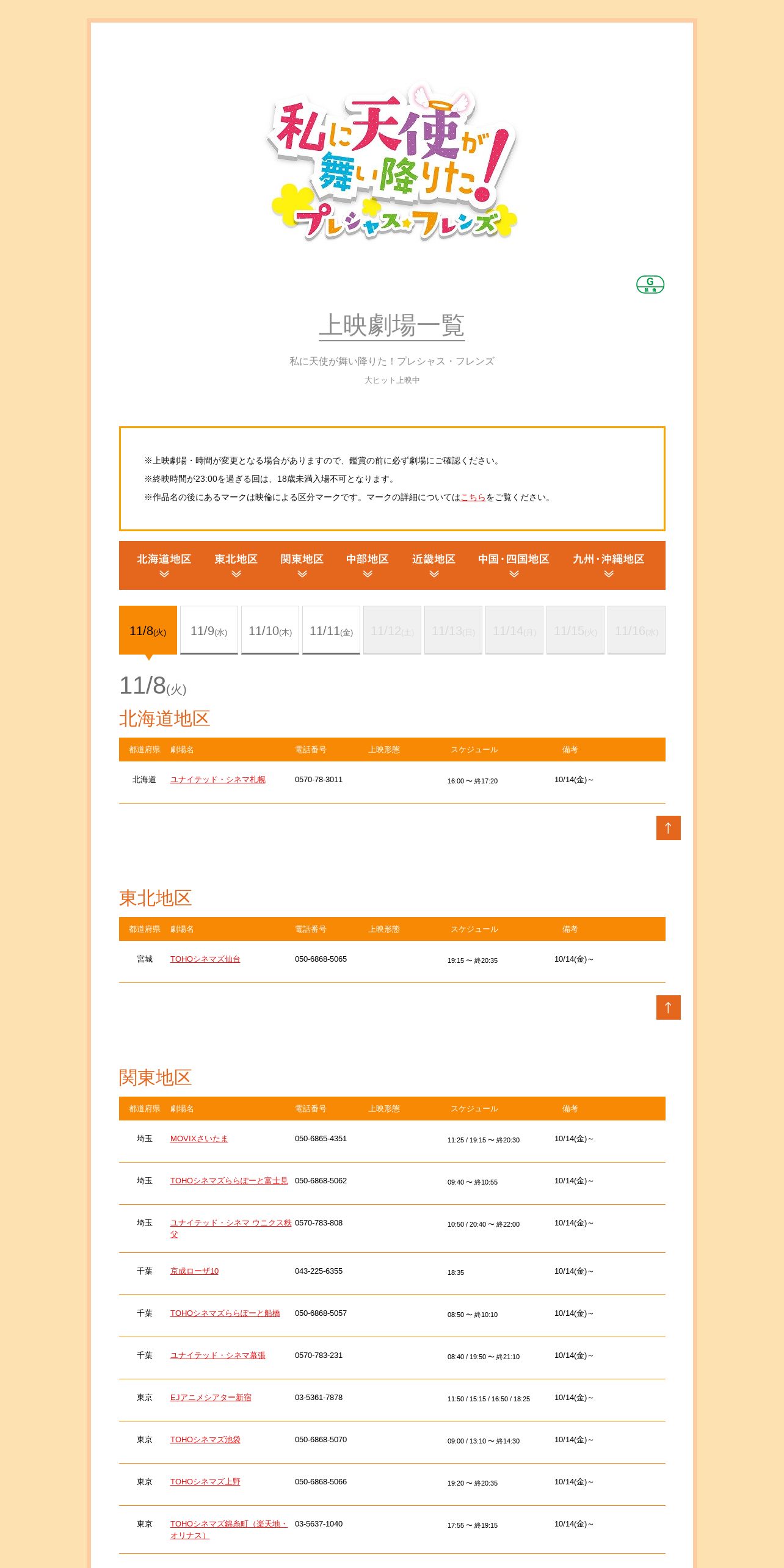Image resolution: width=784 pixels, height=1568 pixels.
Task: Jump to 北海道地区 section
Action: click(x=164, y=565)
